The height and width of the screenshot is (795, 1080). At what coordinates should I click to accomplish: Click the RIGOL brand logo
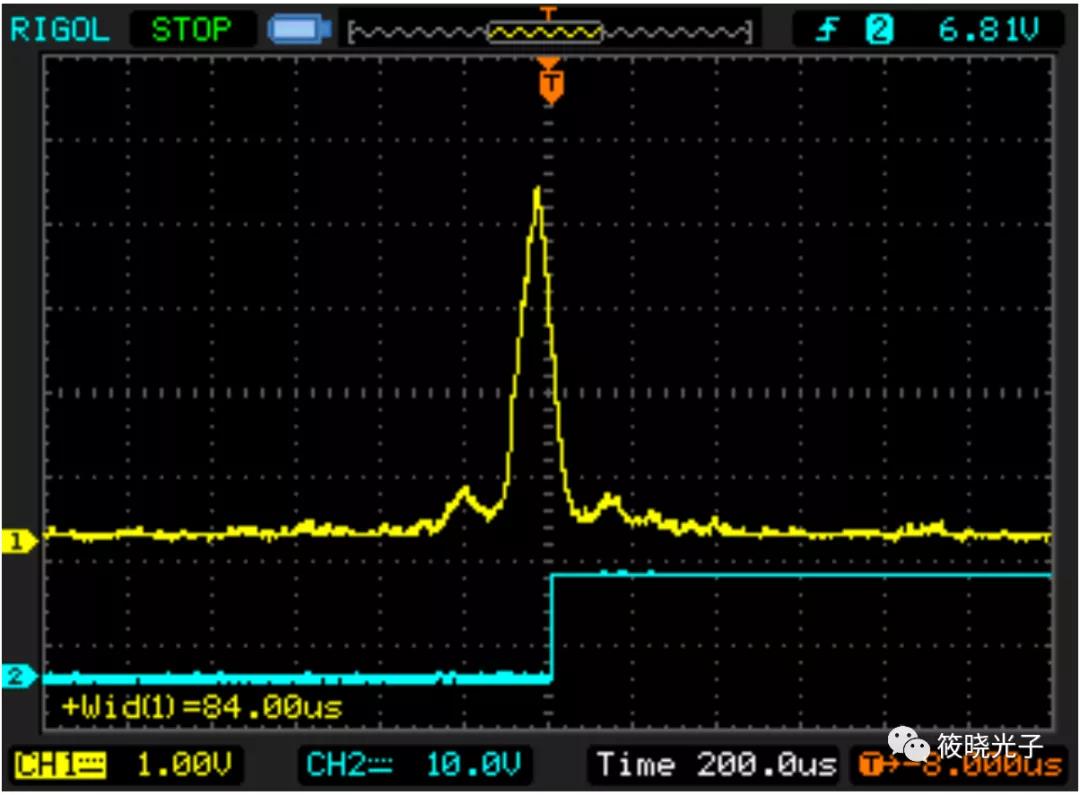(x=59, y=29)
